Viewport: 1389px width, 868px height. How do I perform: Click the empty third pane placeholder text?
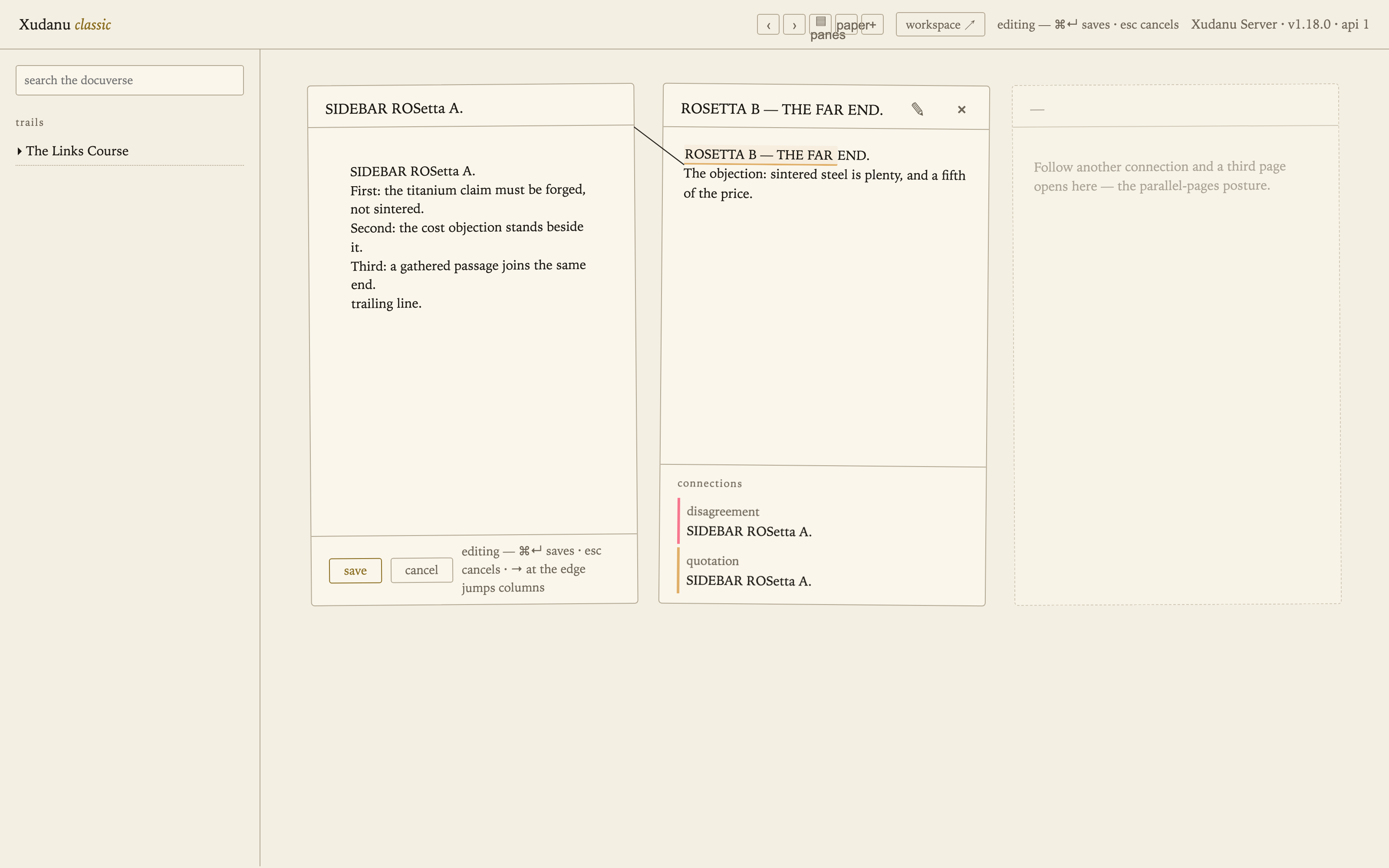click(x=1159, y=176)
